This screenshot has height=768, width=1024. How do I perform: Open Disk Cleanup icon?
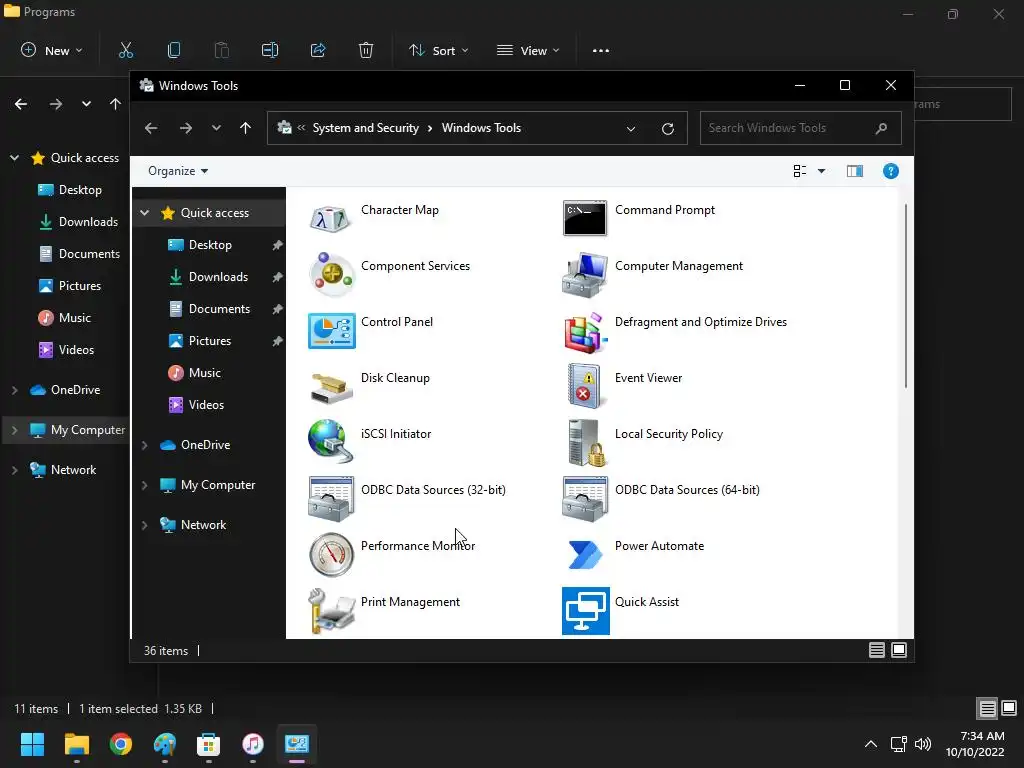(331, 387)
